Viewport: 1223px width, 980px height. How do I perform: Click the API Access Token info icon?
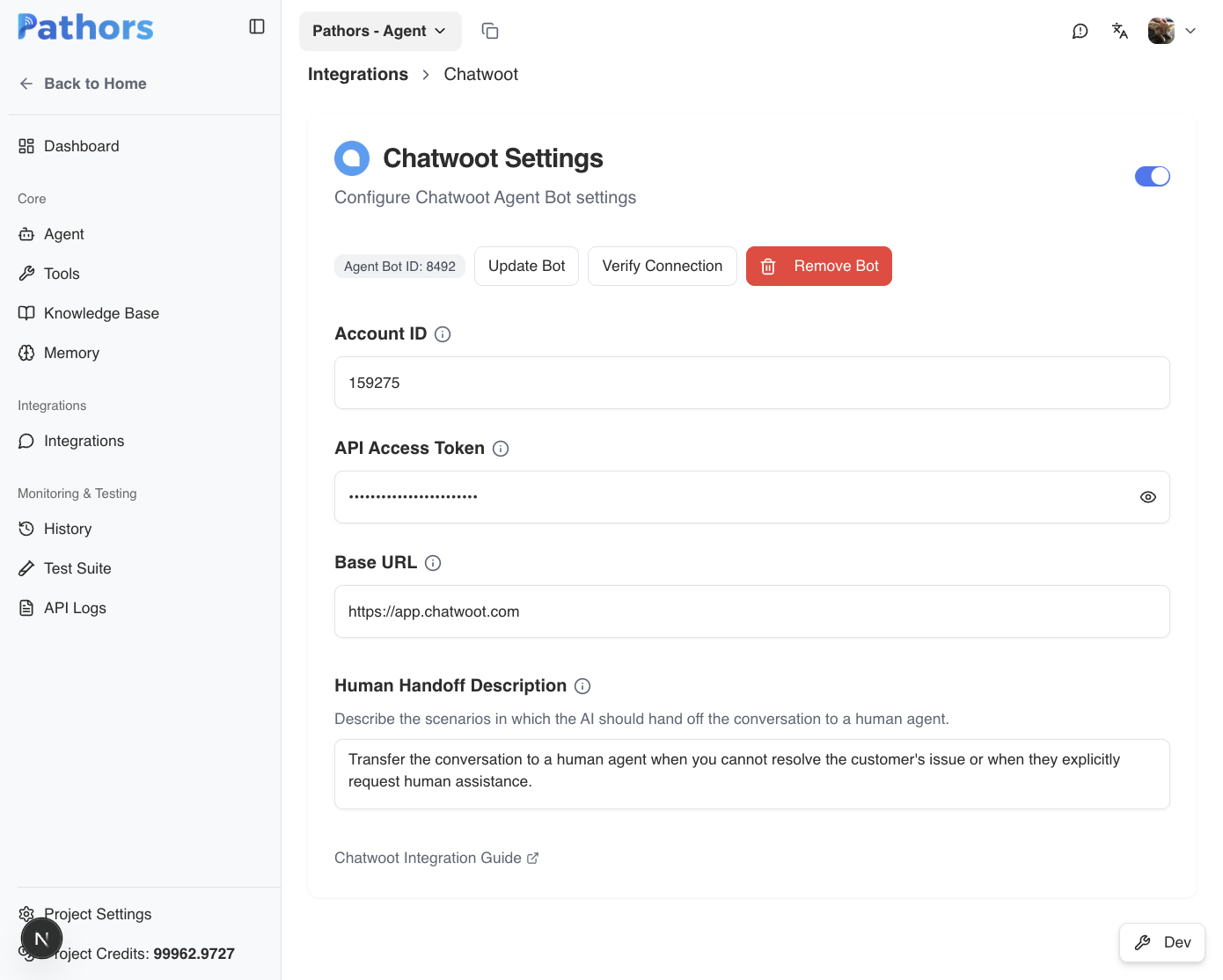[501, 449]
